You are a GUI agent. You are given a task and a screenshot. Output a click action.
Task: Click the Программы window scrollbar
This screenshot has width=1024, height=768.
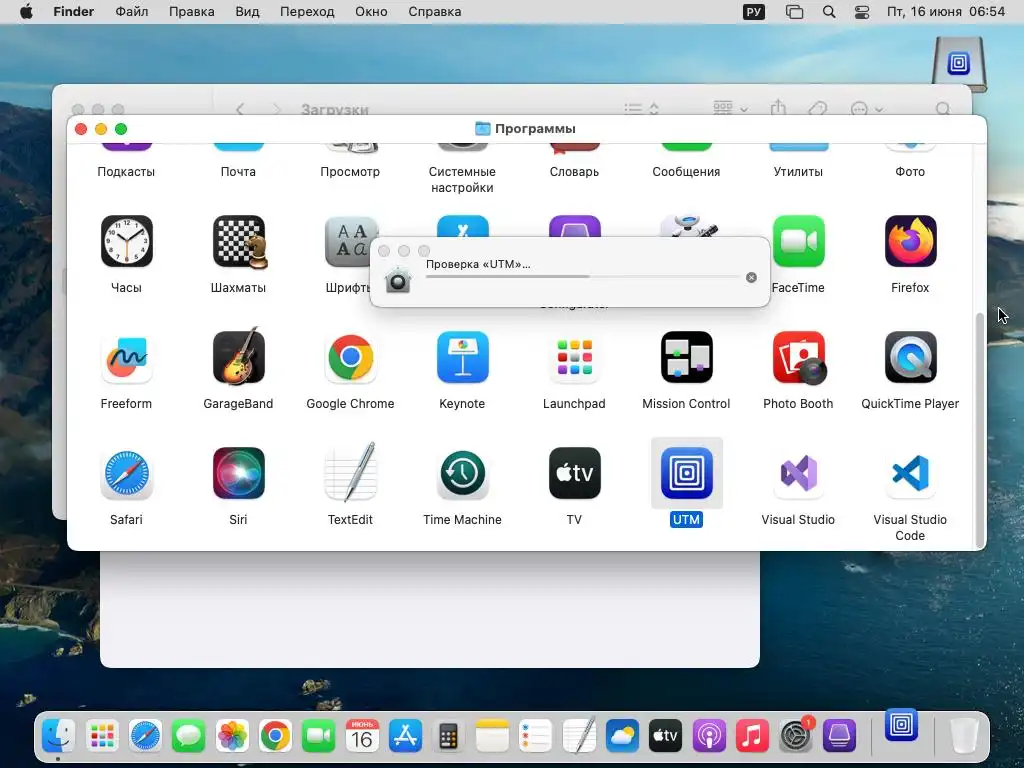click(979, 429)
